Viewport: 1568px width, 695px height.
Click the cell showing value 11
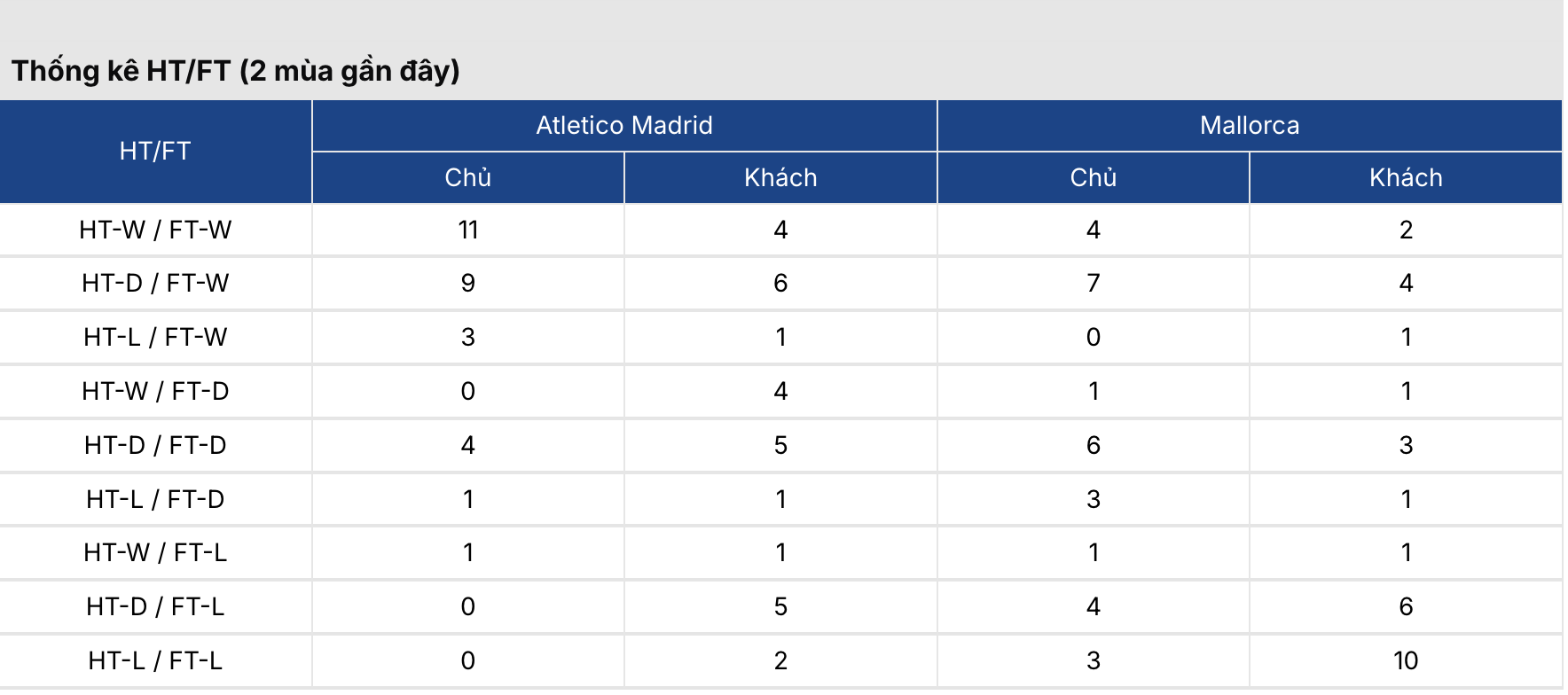467,230
